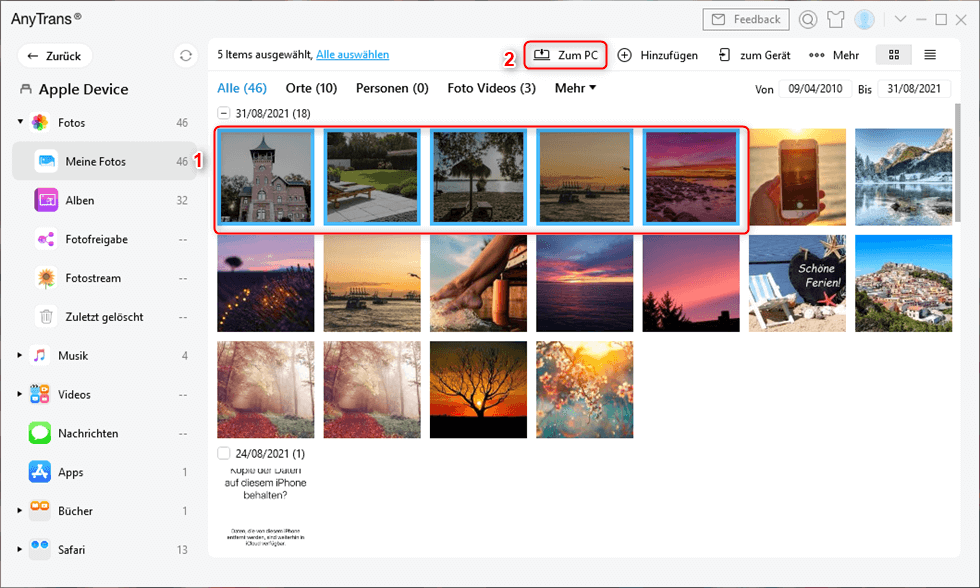
Task: Click the Zum PC button
Action: (566, 55)
